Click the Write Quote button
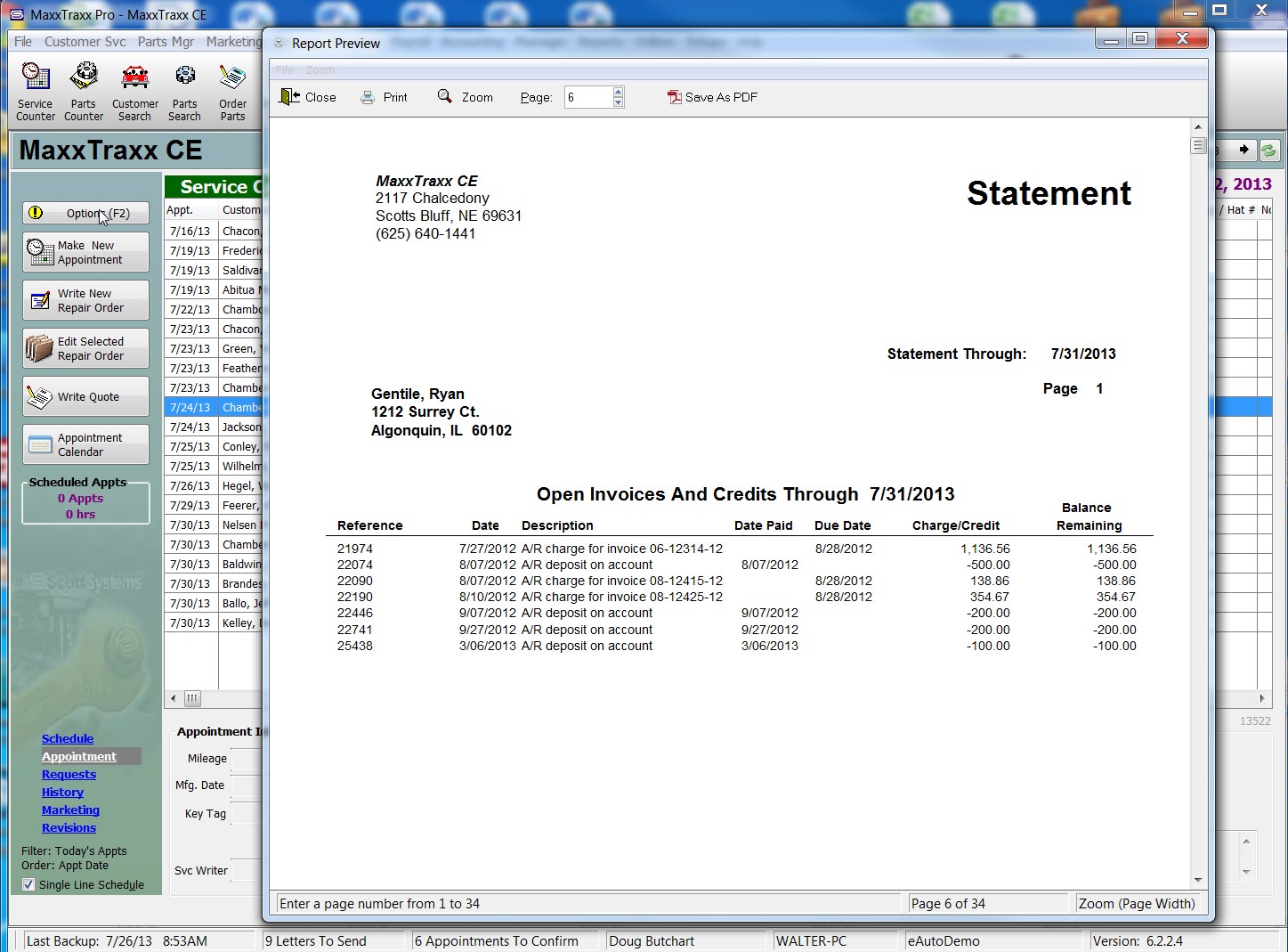 point(85,396)
